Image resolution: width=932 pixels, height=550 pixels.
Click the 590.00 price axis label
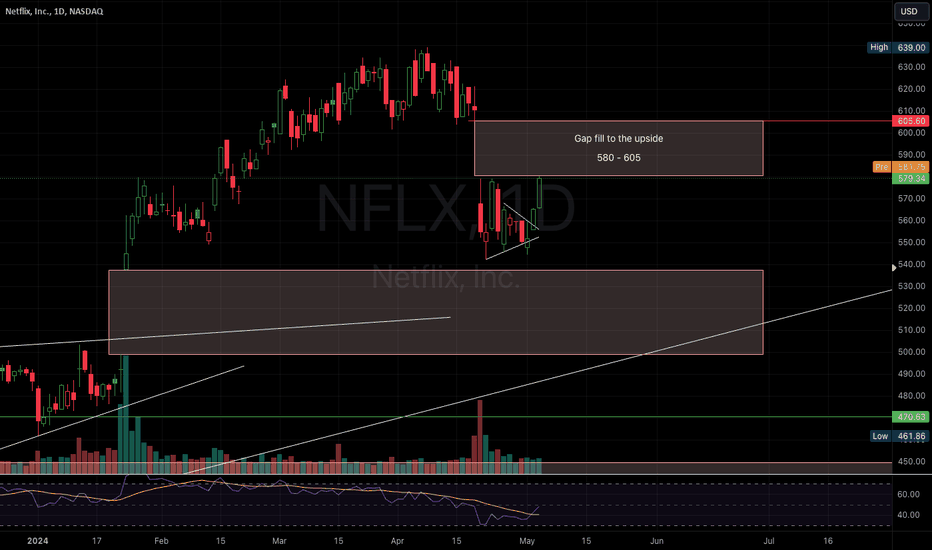click(912, 155)
